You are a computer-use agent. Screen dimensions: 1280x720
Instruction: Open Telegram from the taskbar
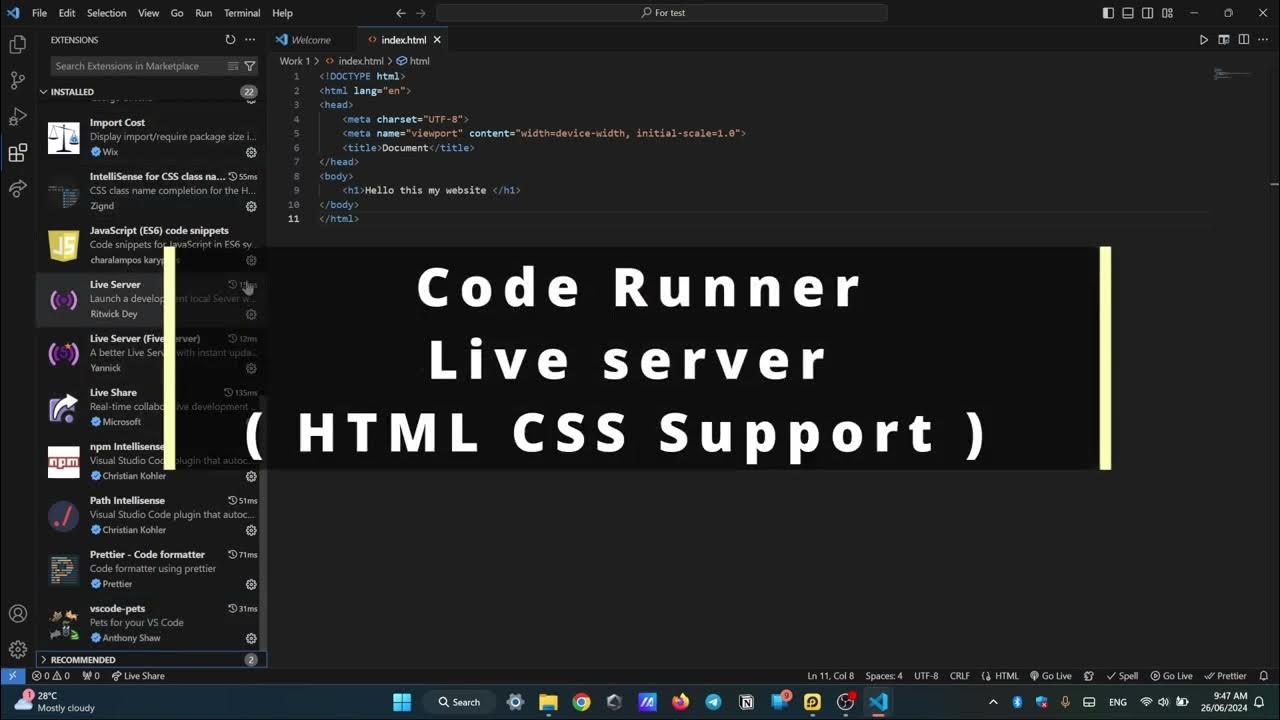click(x=713, y=702)
